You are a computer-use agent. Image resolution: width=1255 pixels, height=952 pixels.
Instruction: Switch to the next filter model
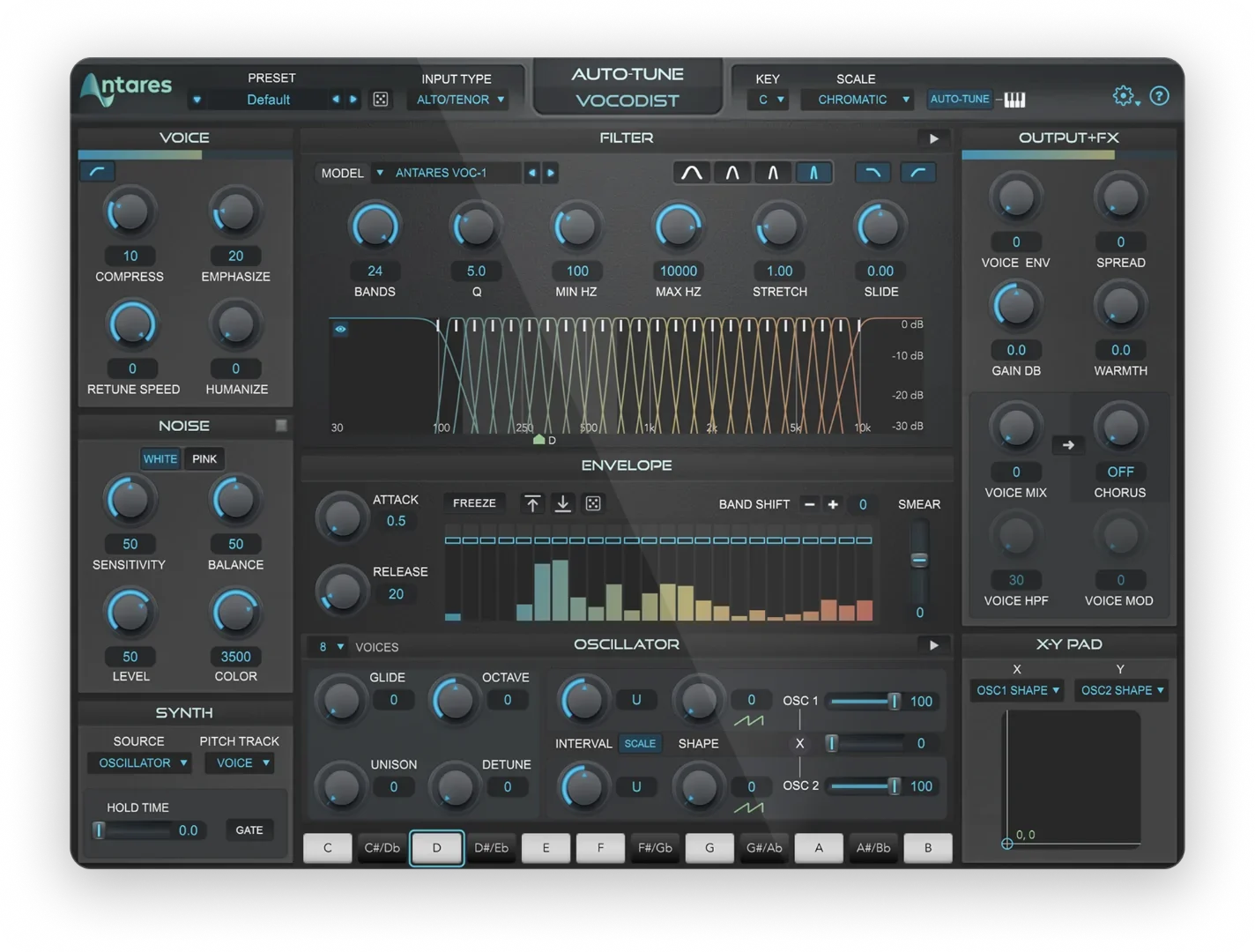point(551,173)
